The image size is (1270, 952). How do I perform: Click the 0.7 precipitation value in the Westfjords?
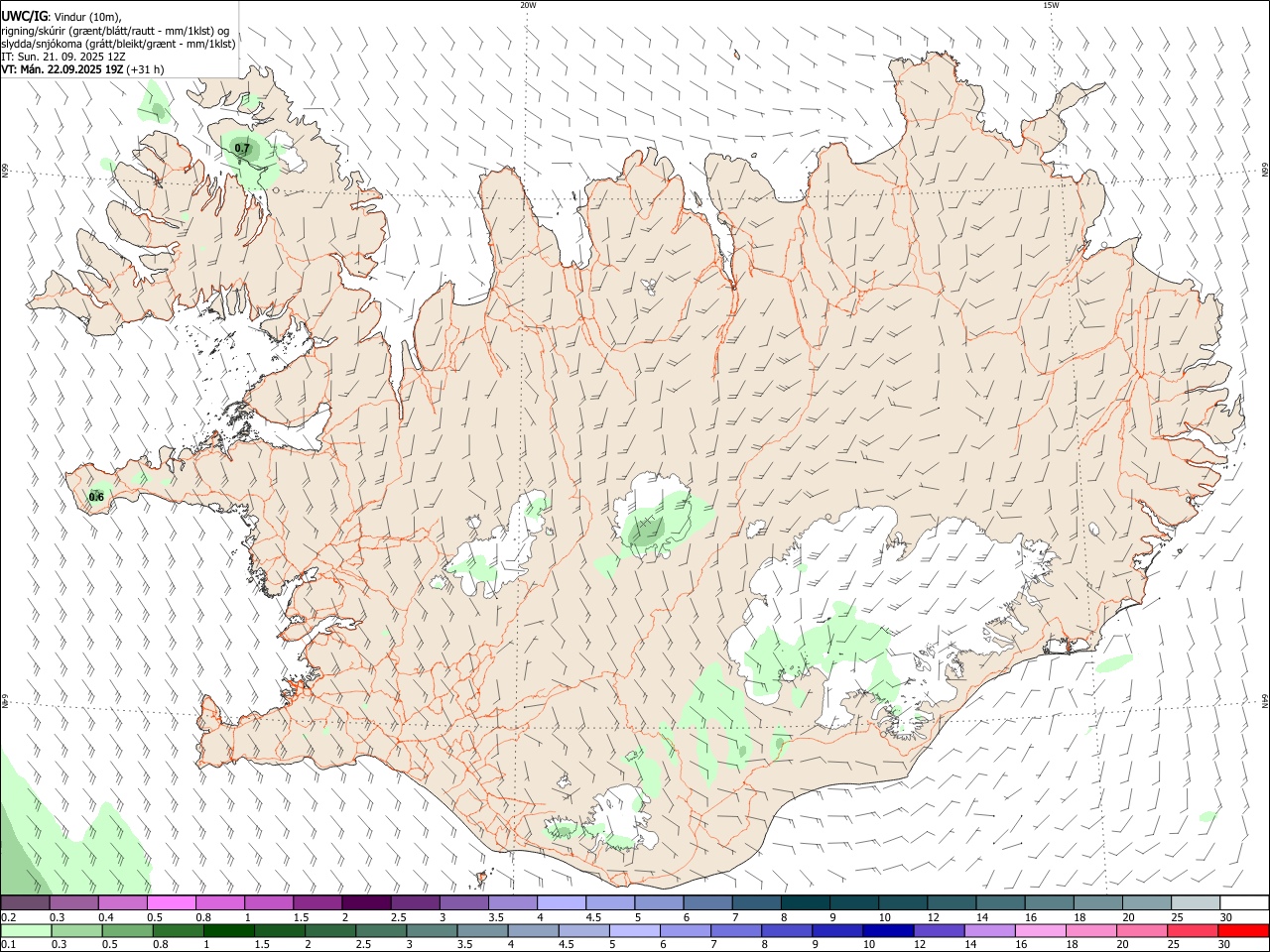click(241, 149)
